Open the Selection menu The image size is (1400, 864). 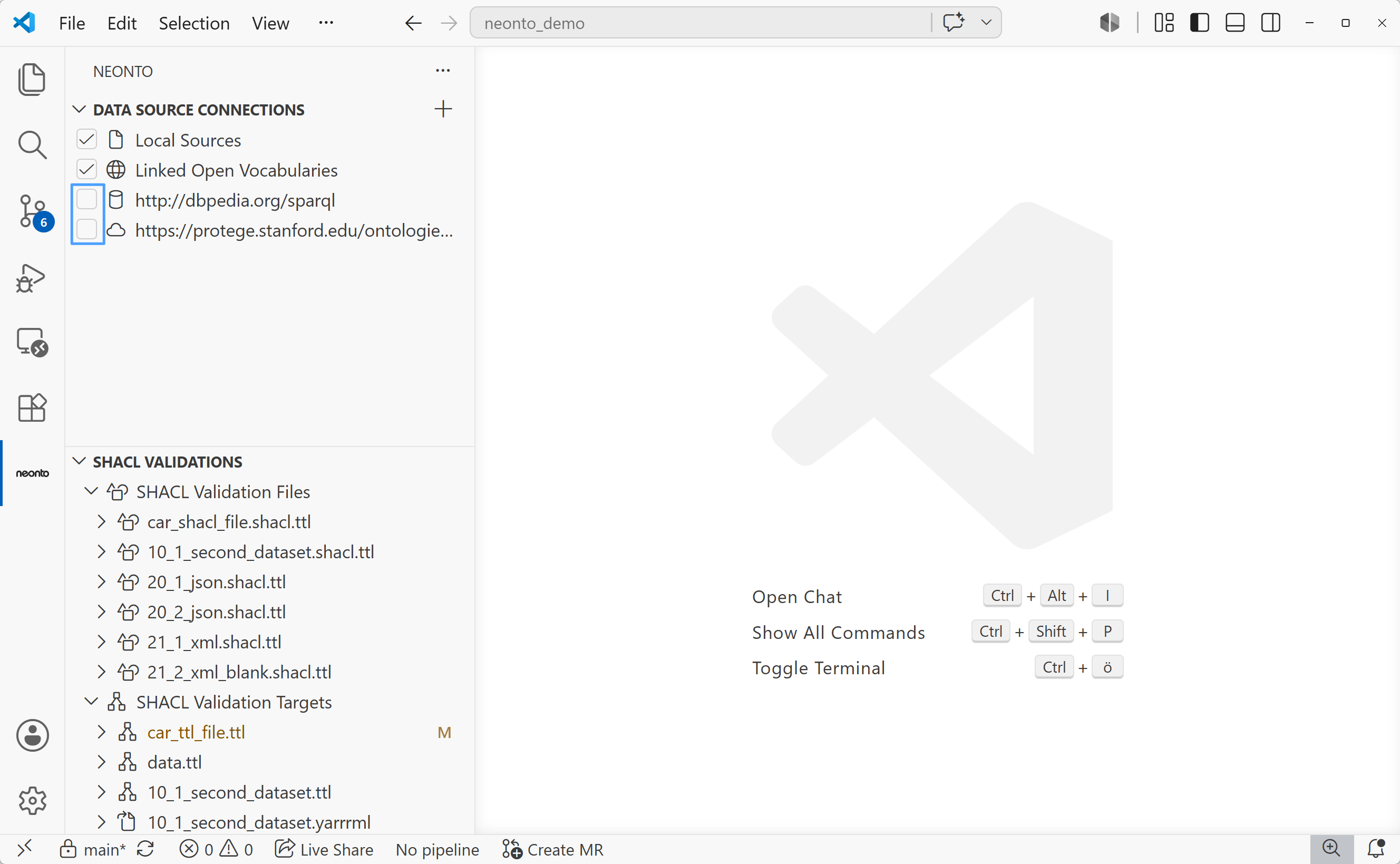point(194,23)
